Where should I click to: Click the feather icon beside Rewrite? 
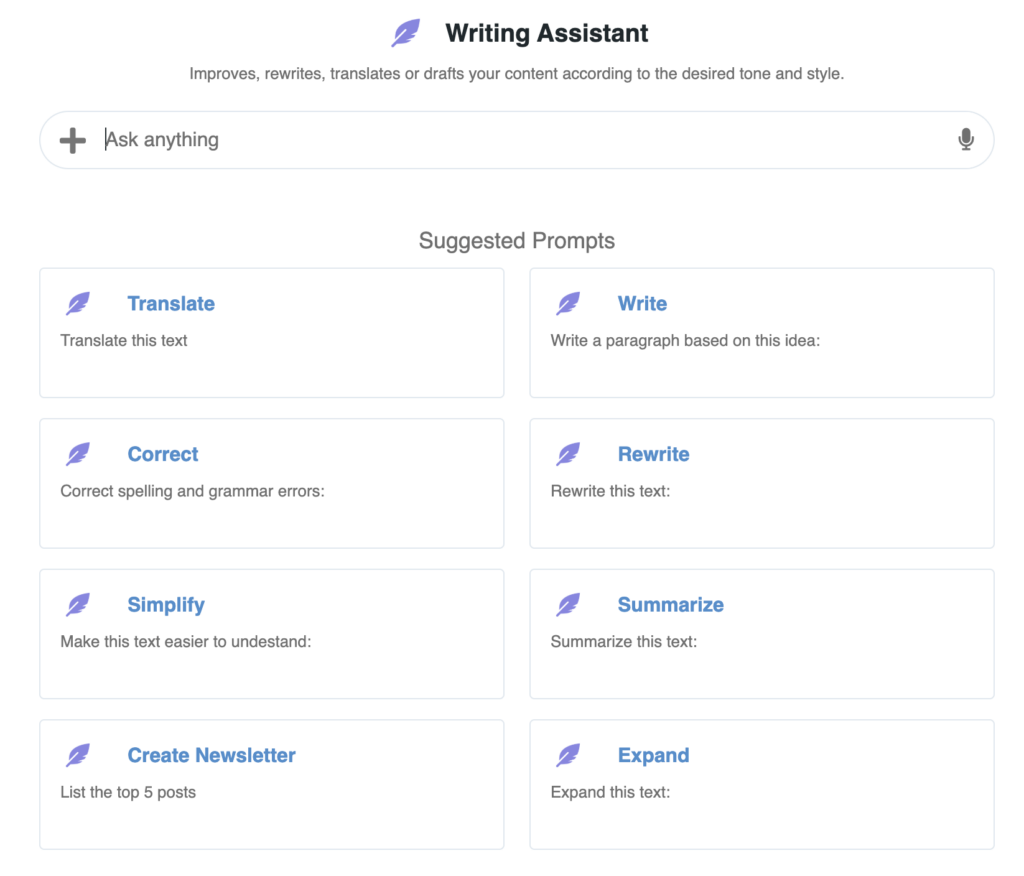click(568, 455)
